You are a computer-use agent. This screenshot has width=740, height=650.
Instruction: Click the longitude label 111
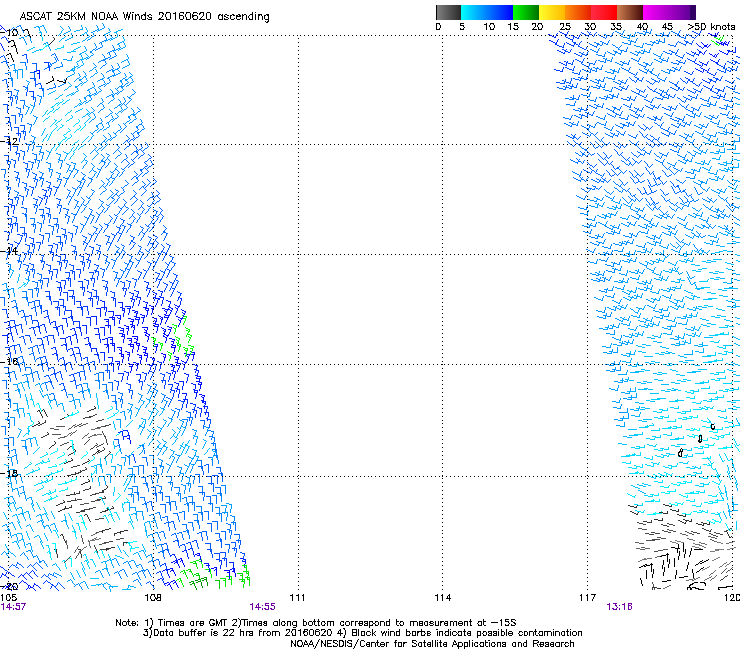click(x=297, y=598)
